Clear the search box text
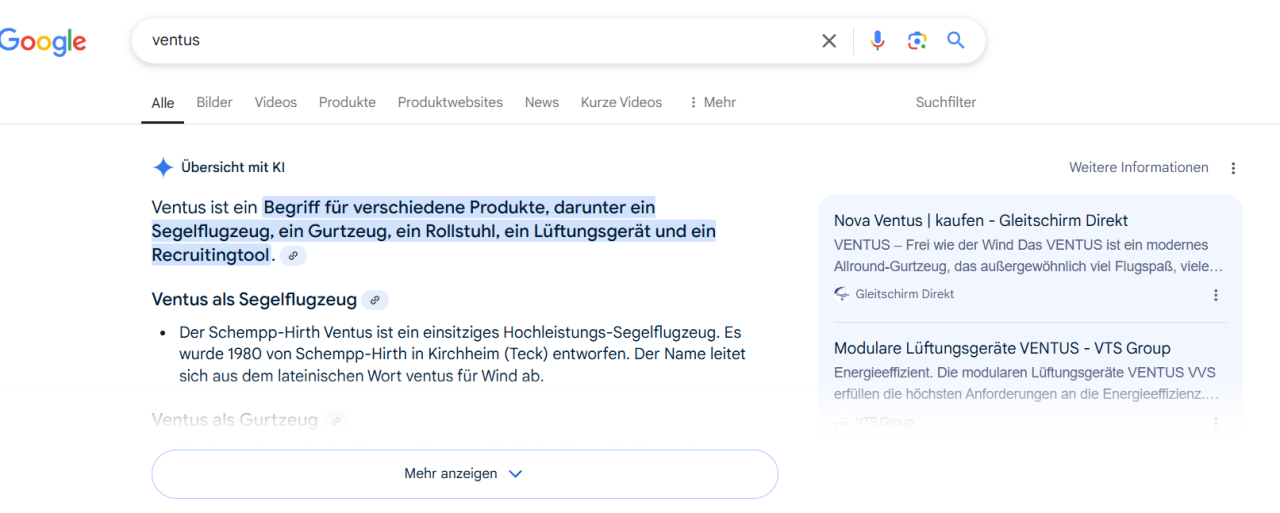Image resolution: width=1280 pixels, height=513 pixels. pyautogui.click(x=829, y=41)
